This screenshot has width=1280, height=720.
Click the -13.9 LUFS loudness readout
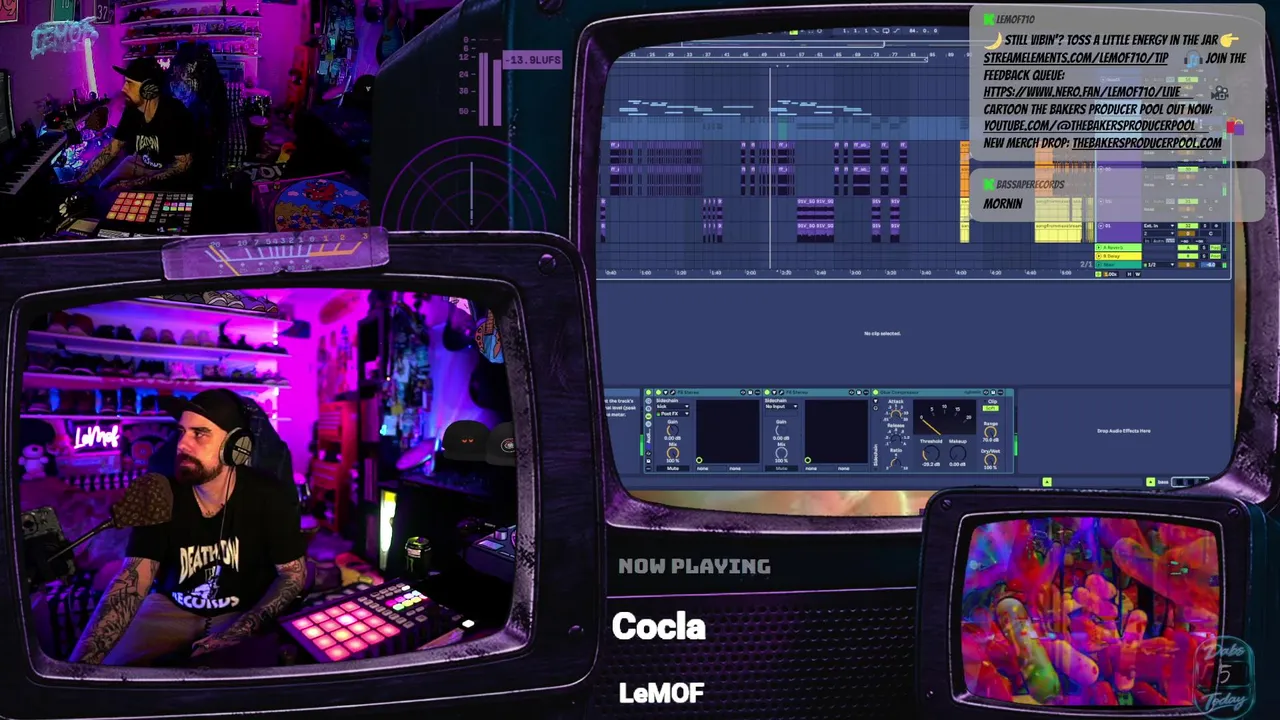tap(533, 60)
